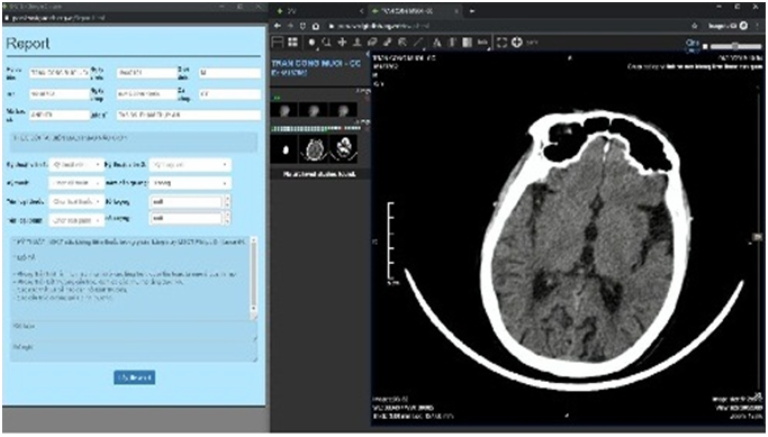Toggle the invert grayscale tool
The width and height of the screenshot is (768, 437).
point(467,43)
